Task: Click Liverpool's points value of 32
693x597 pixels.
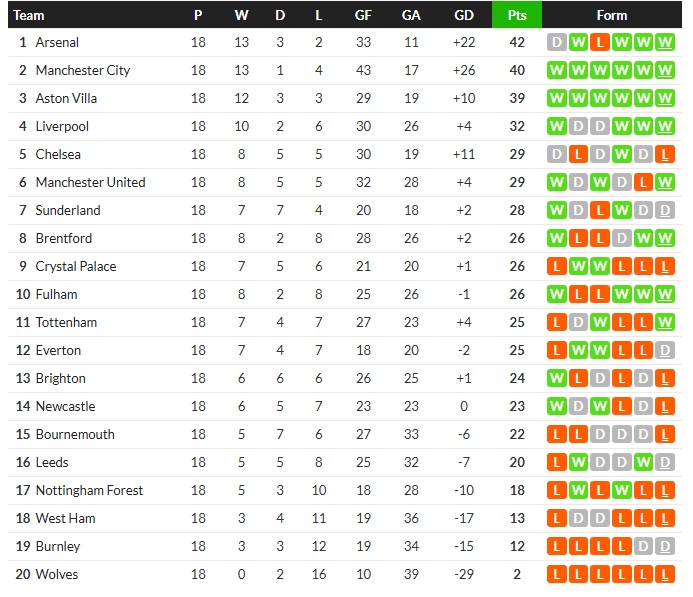Action: tap(517, 127)
